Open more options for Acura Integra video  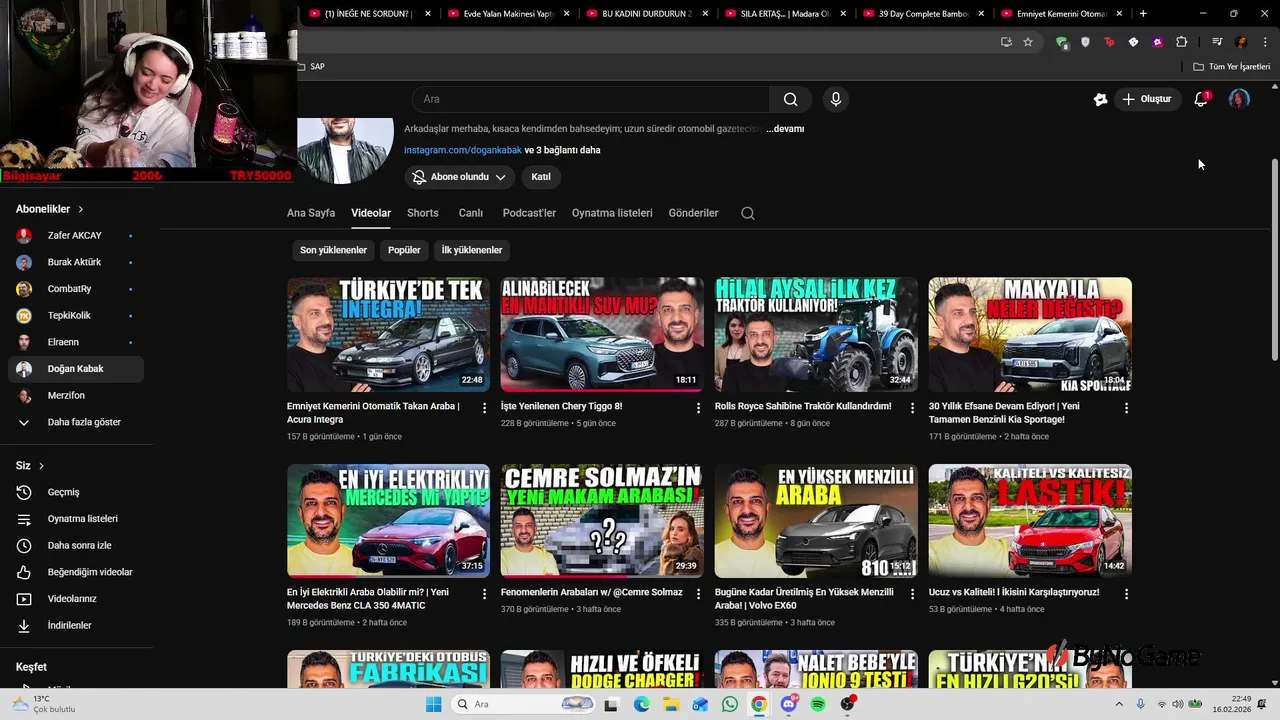tap(484, 408)
